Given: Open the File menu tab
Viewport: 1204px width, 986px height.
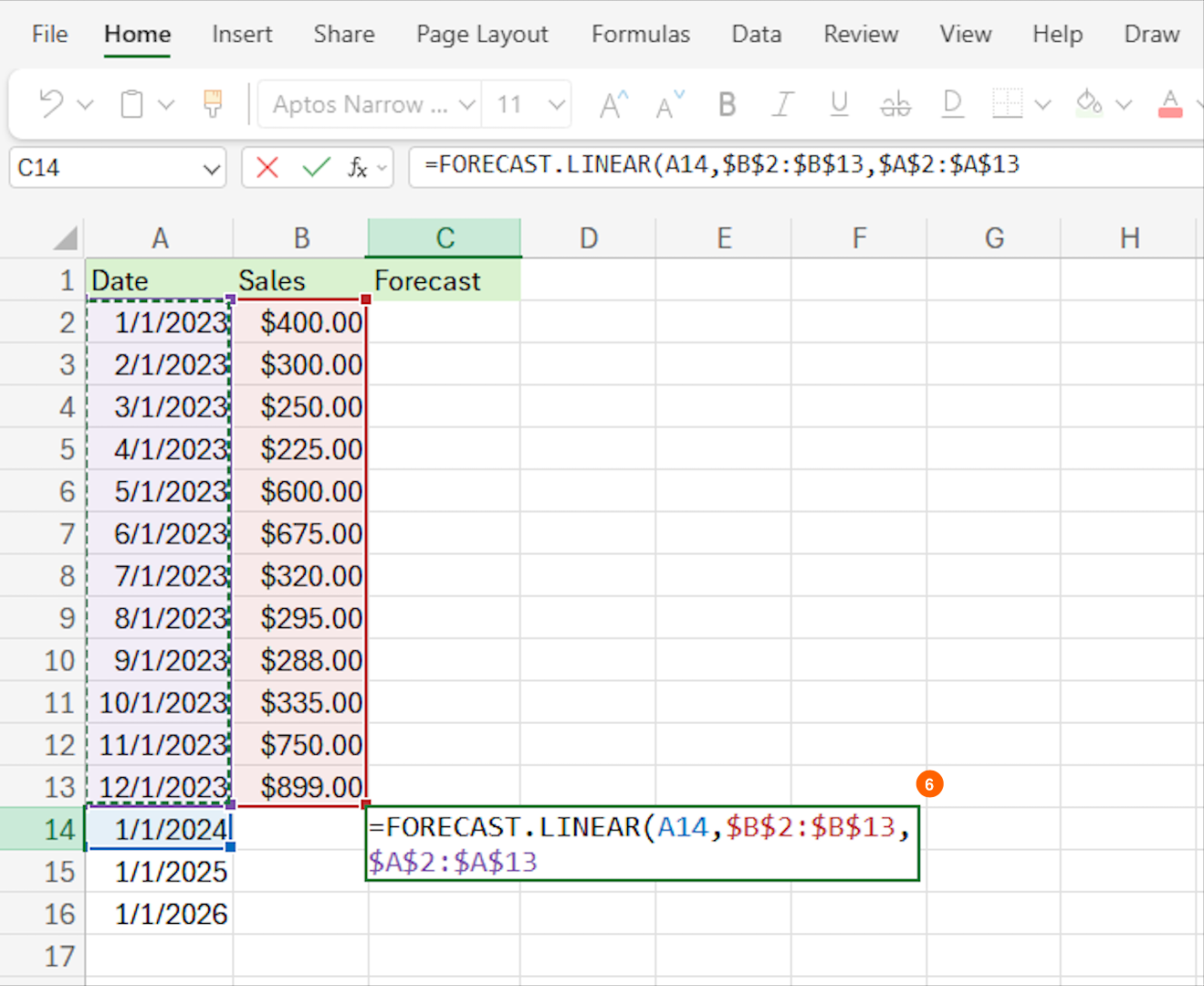Looking at the screenshot, I should (x=49, y=34).
